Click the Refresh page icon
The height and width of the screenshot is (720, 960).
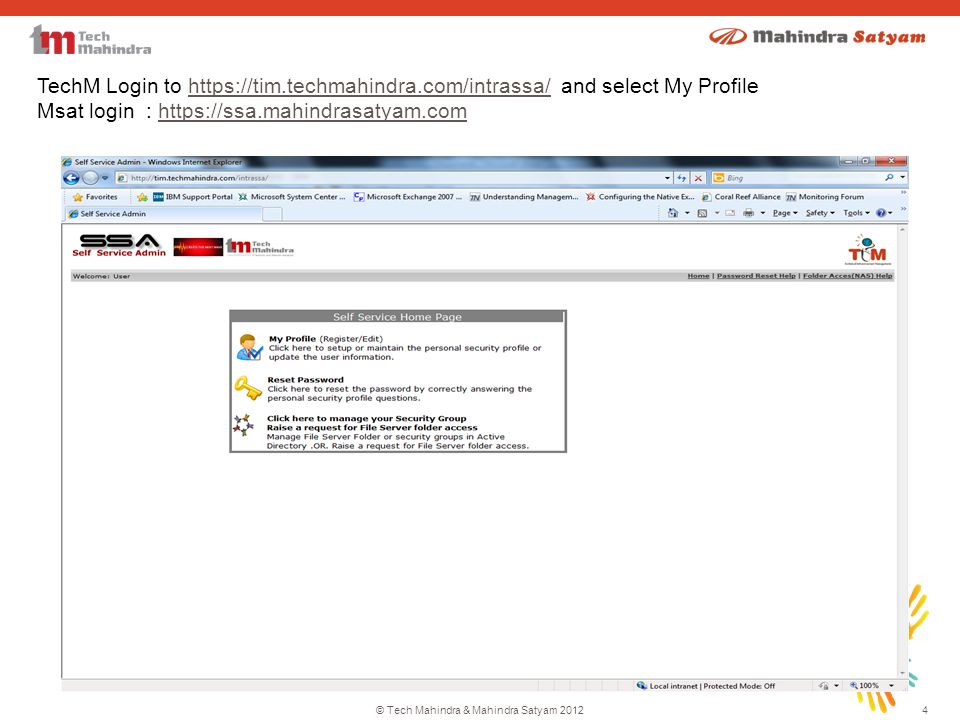[681, 178]
